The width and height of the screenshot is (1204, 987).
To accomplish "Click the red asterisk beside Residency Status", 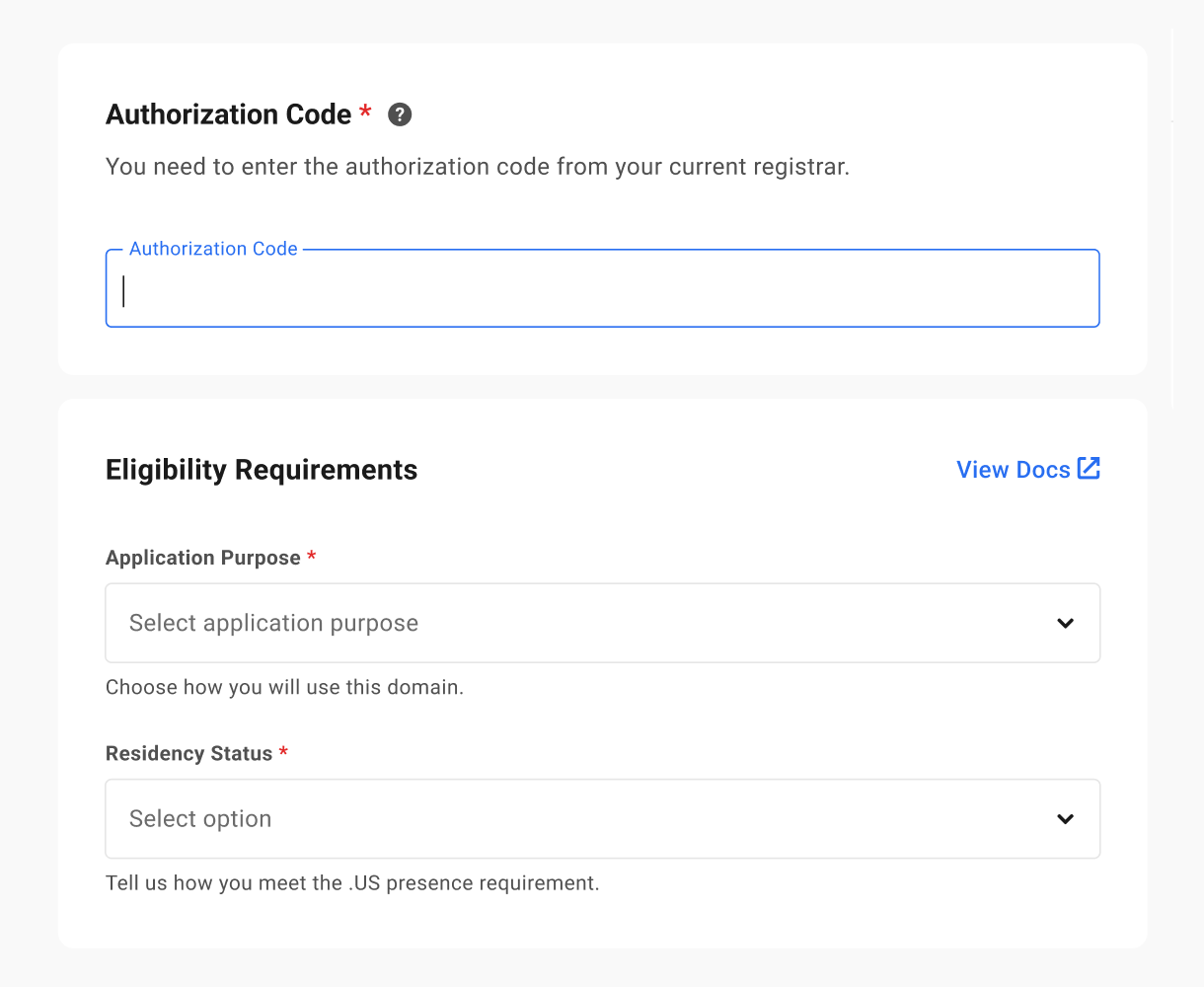I will click(283, 752).
